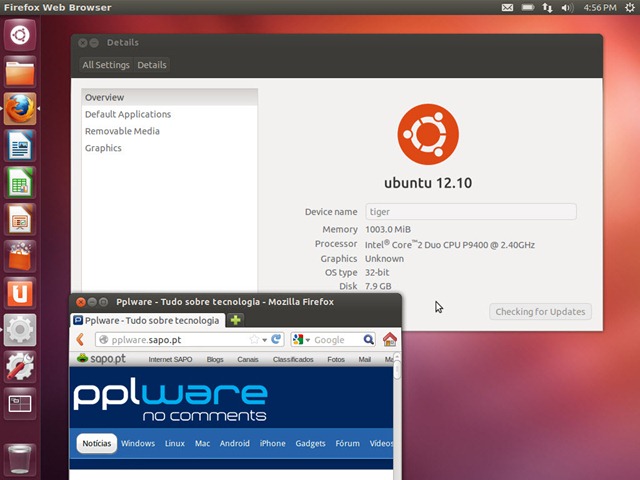The width and height of the screenshot is (640, 480).
Task: Click the Checking for Updates button
Action: (540, 312)
